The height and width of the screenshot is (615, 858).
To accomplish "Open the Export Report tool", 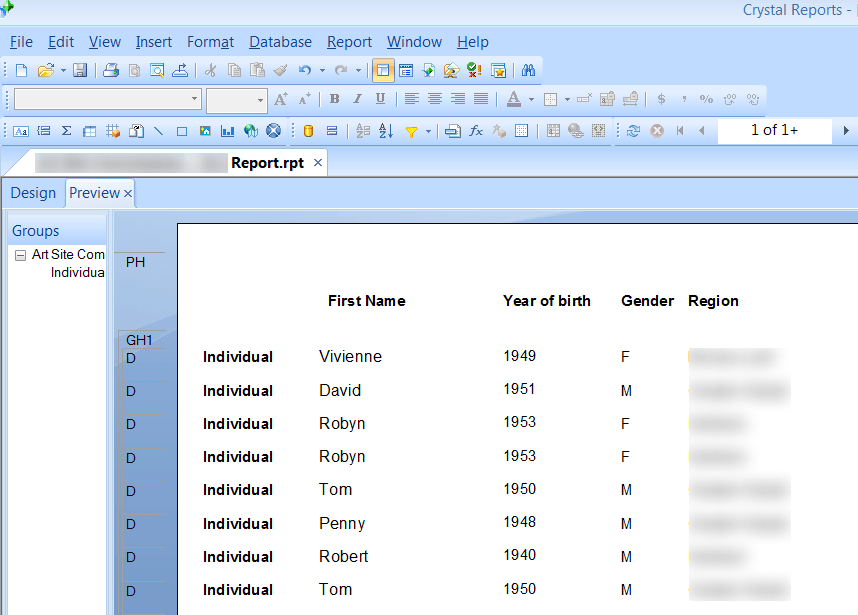I will tap(180, 70).
